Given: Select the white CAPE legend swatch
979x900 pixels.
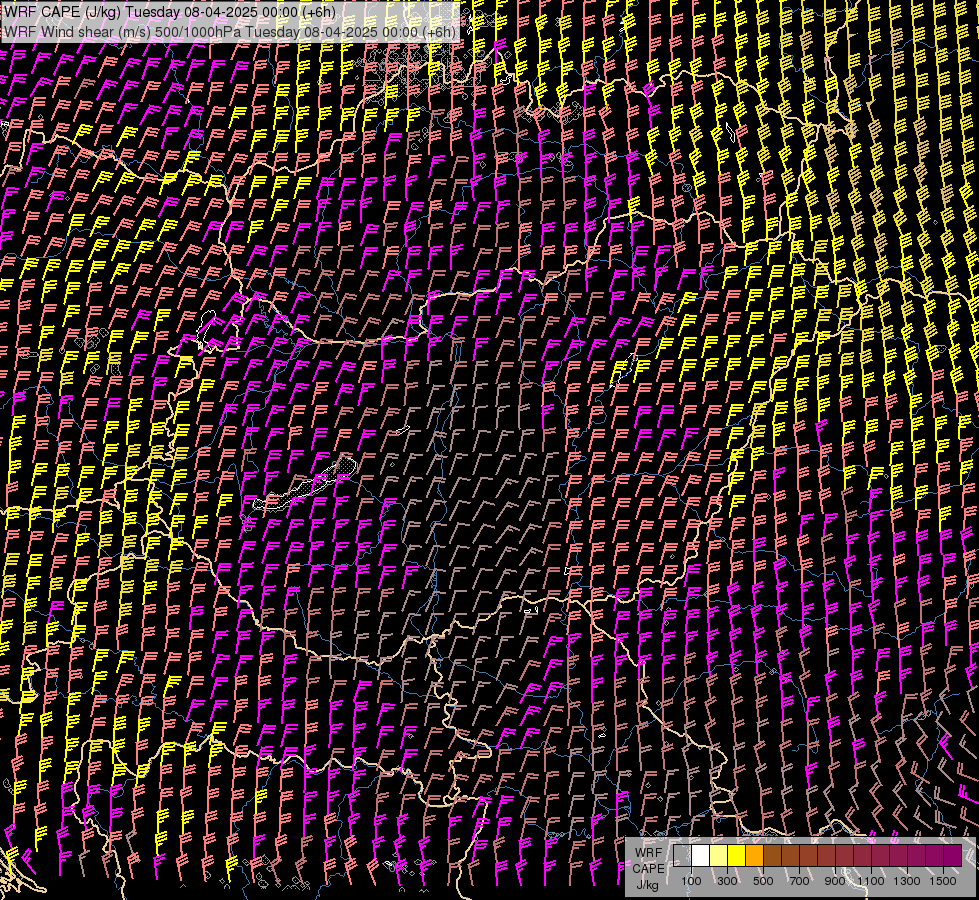Looking at the screenshot, I should (701, 855).
